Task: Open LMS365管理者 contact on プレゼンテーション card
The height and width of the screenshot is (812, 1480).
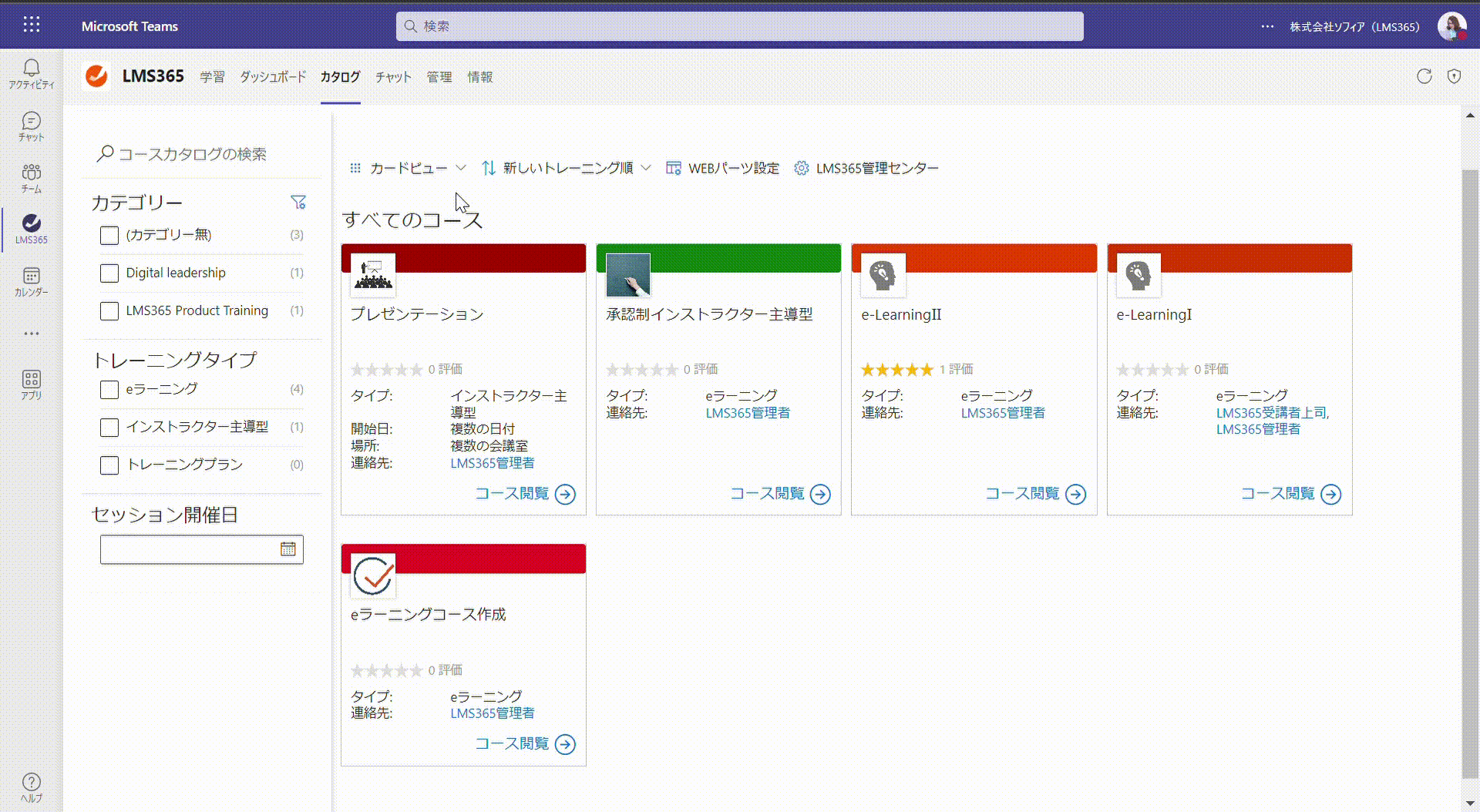Action: (x=493, y=463)
